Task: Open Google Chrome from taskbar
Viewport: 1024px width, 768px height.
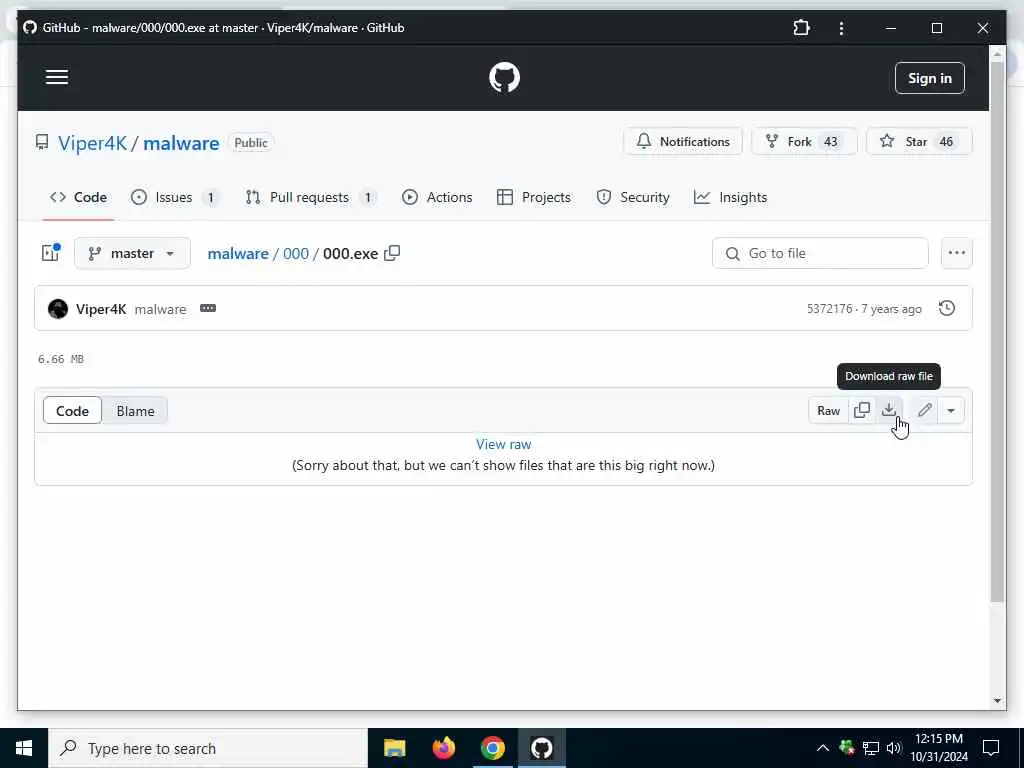Action: (492, 748)
